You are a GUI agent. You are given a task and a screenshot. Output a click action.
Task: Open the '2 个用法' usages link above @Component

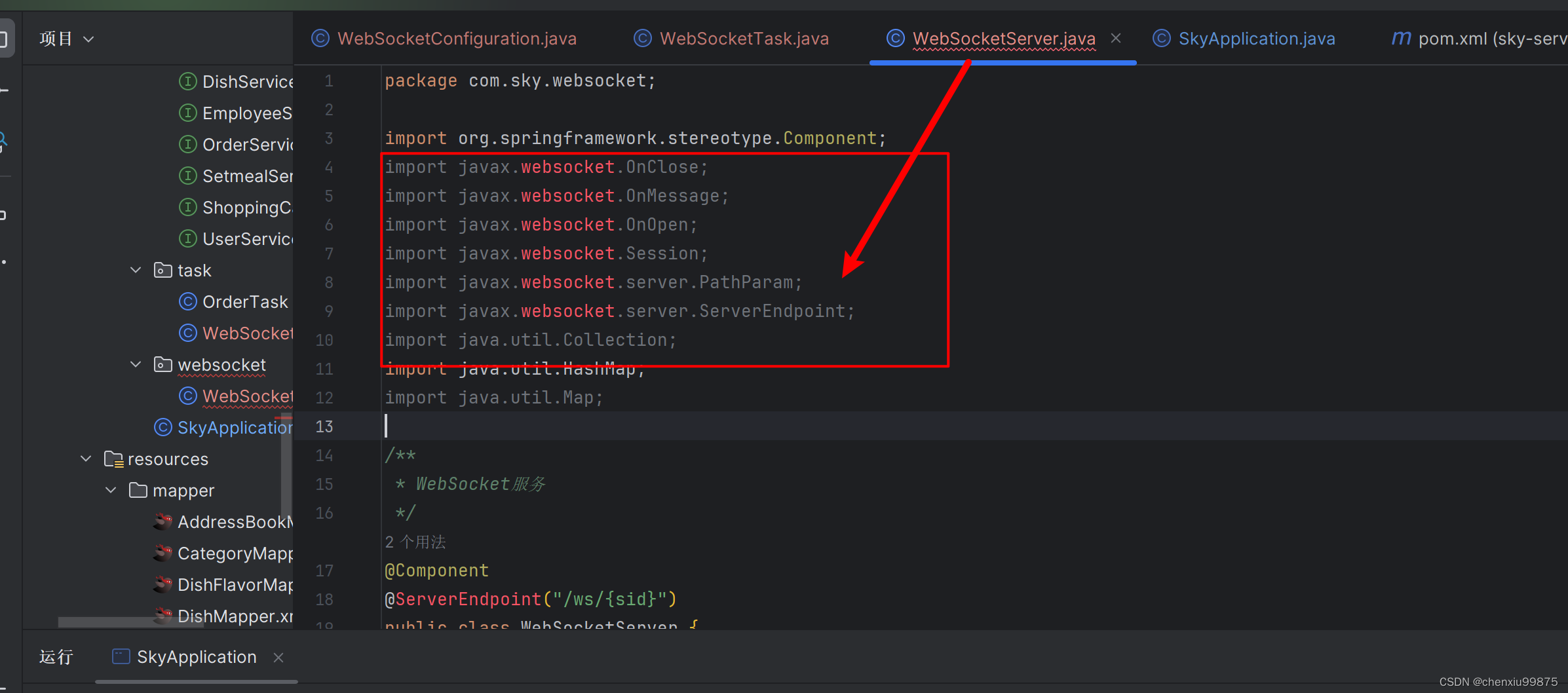coord(415,542)
